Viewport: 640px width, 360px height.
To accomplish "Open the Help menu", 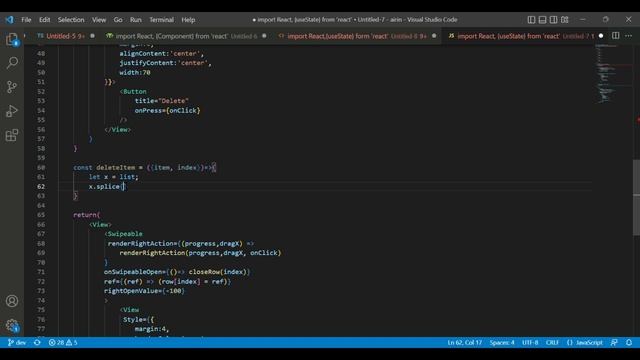I will point(188,20).
